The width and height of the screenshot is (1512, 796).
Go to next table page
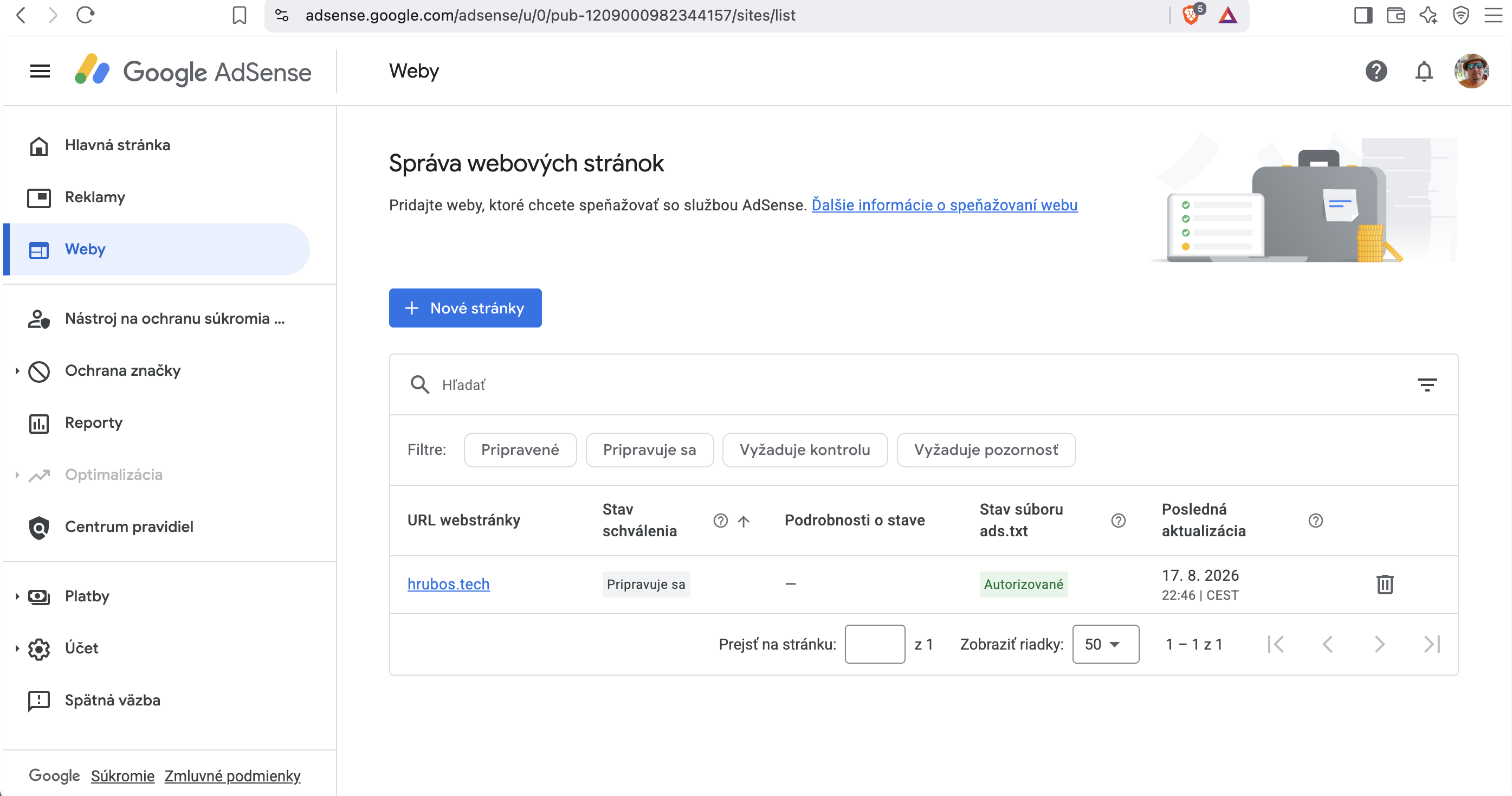pos(1379,644)
